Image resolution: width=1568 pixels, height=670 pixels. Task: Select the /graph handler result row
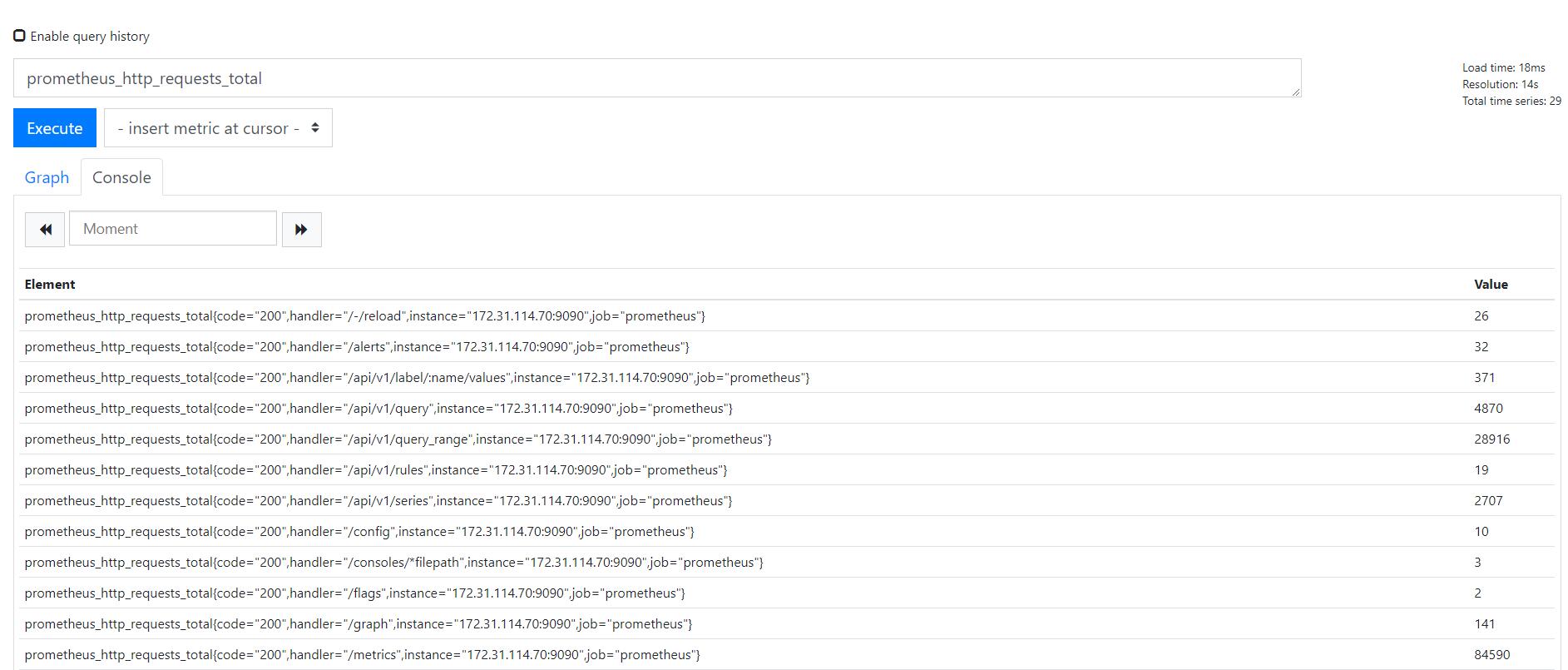[x=358, y=624]
